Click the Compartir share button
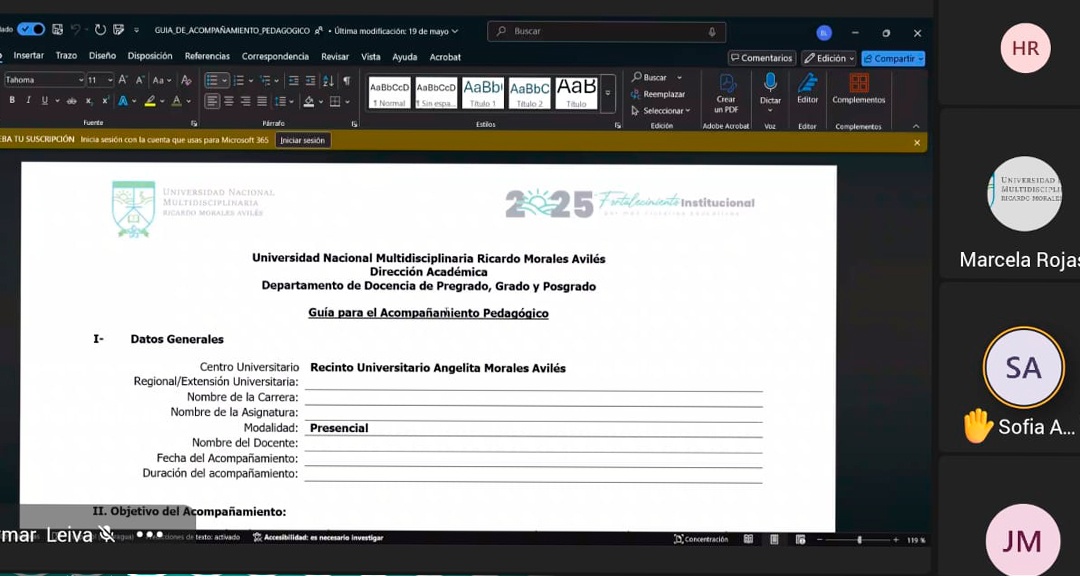This screenshot has height=576, width=1080. pyautogui.click(x=893, y=59)
